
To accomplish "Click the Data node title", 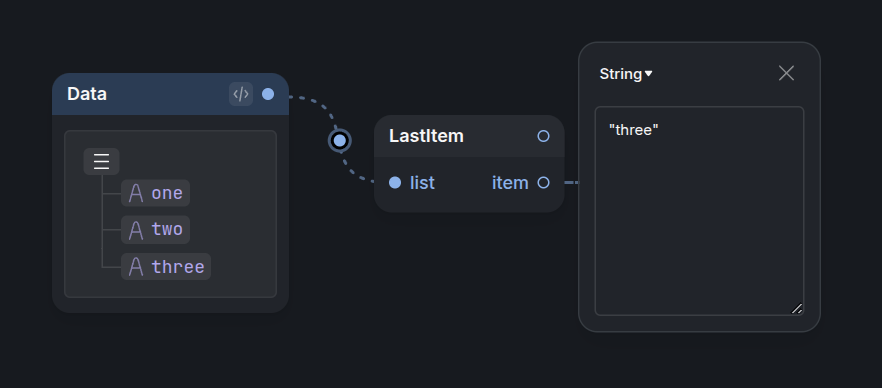I will pyautogui.click(x=87, y=94).
